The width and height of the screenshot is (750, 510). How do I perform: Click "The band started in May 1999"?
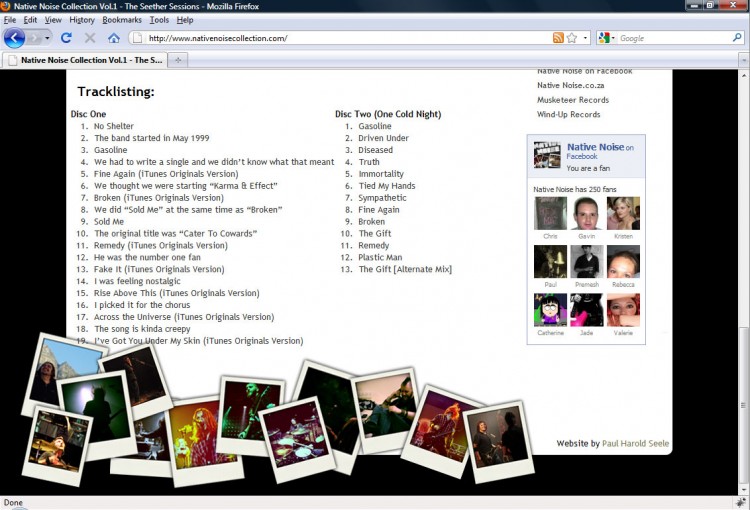pos(152,138)
